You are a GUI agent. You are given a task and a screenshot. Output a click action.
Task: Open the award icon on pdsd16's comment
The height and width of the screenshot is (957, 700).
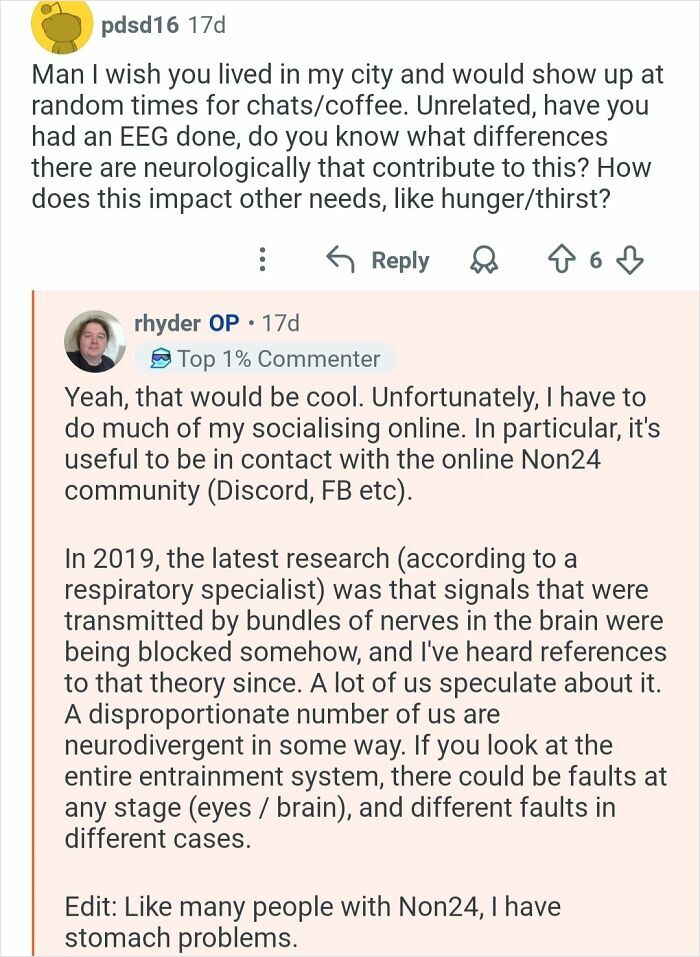tap(483, 259)
